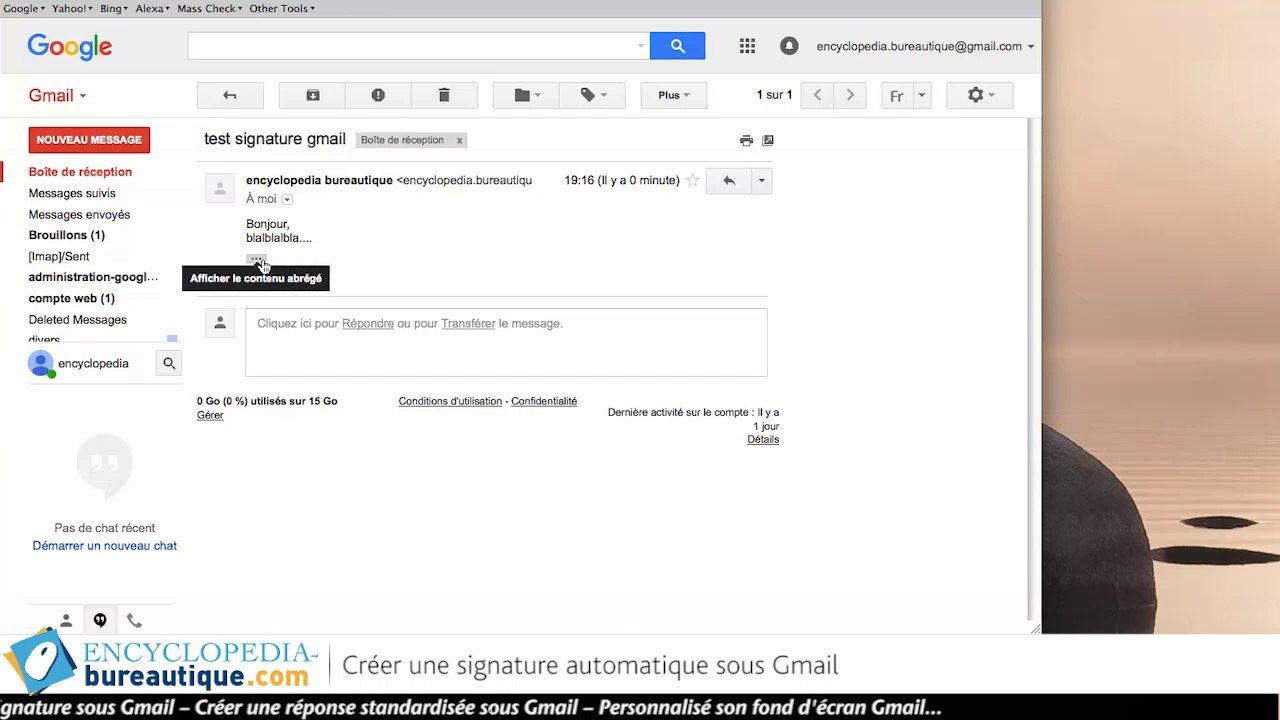The width and height of the screenshot is (1280, 720).
Task: Click the blue search magnifier button
Action: tap(677, 46)
